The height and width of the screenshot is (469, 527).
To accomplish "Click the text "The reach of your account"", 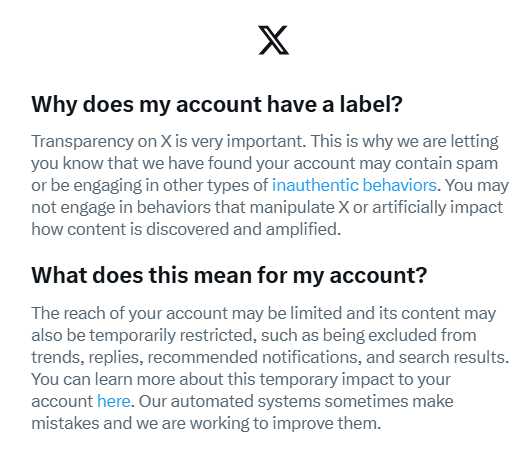I will (x=129, y=313).
